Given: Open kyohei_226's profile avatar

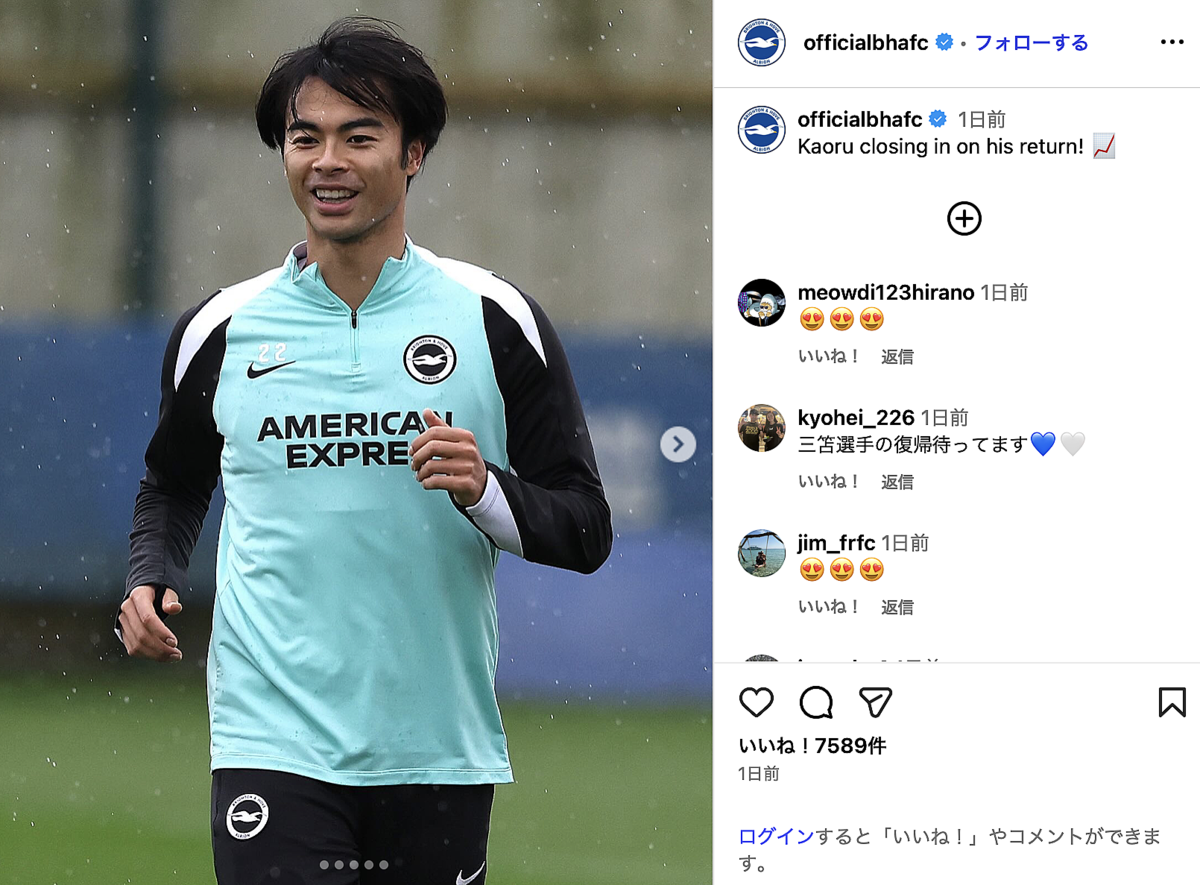Looking at the screenshot, I should point(761,428).
